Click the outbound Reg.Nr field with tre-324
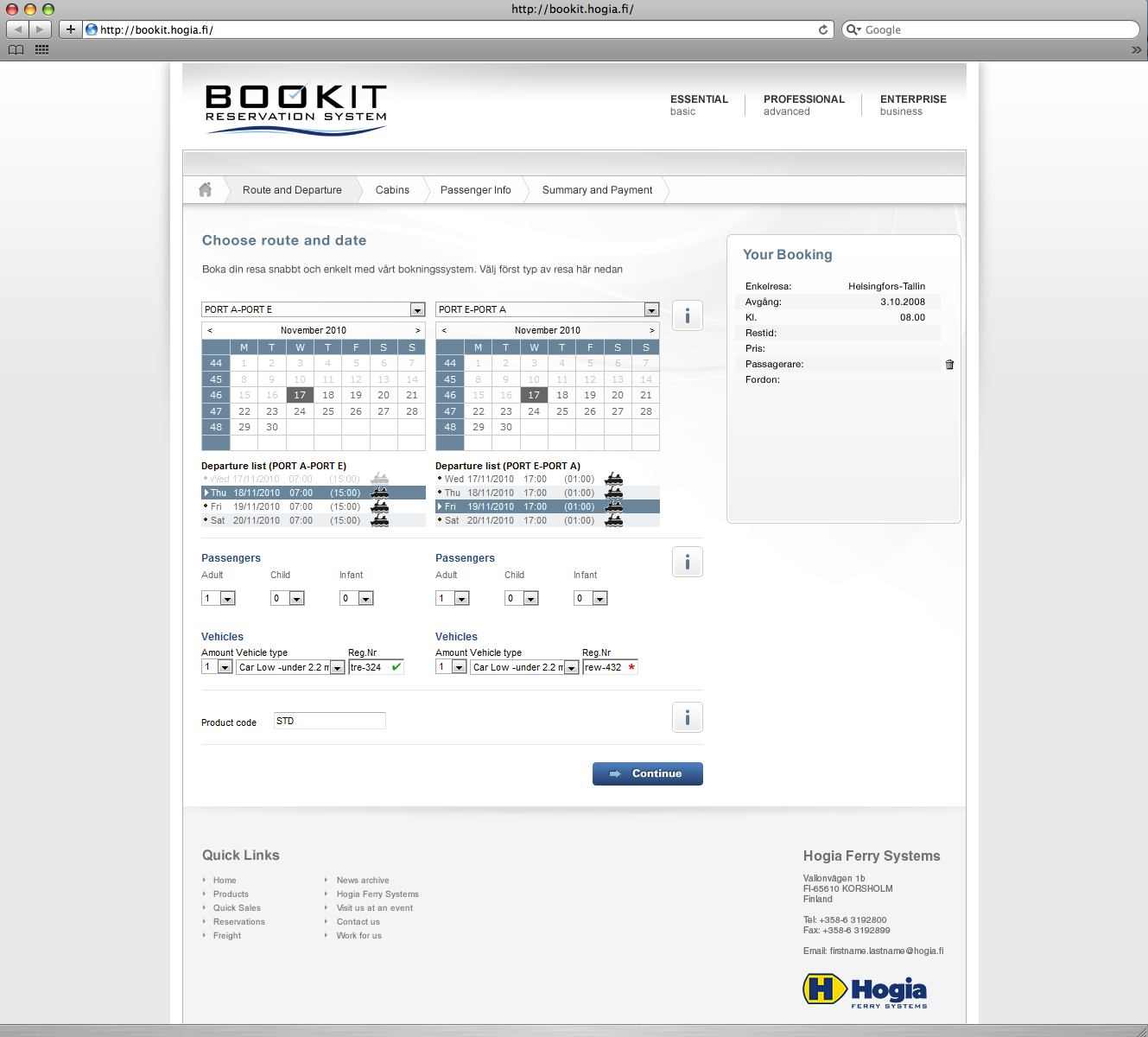 pyautogui.click(x=376, y=667)
